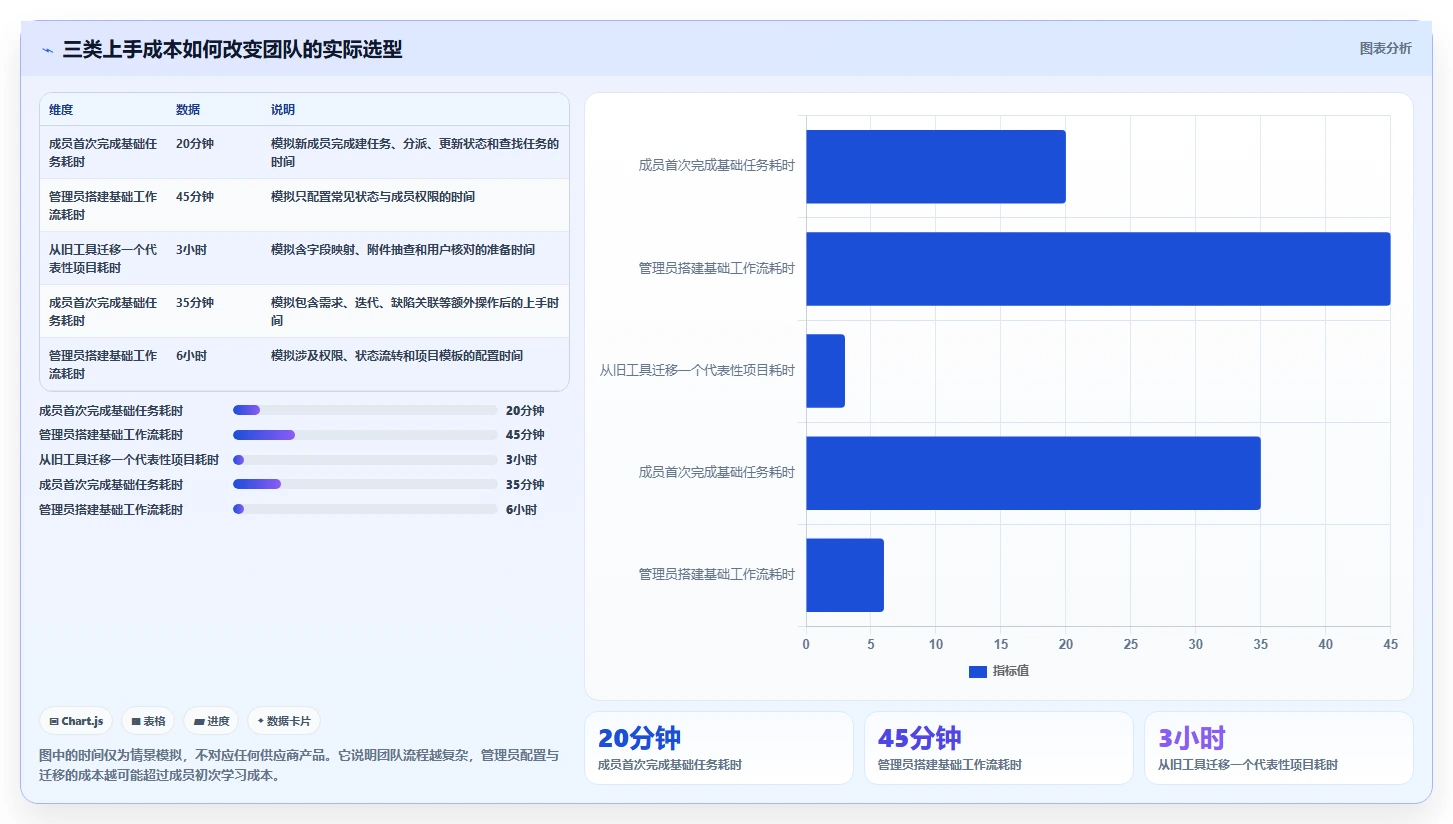Open the 20分钟 summary card
The width and height of the screenshot is (1453, 824).
pos(719,748)
